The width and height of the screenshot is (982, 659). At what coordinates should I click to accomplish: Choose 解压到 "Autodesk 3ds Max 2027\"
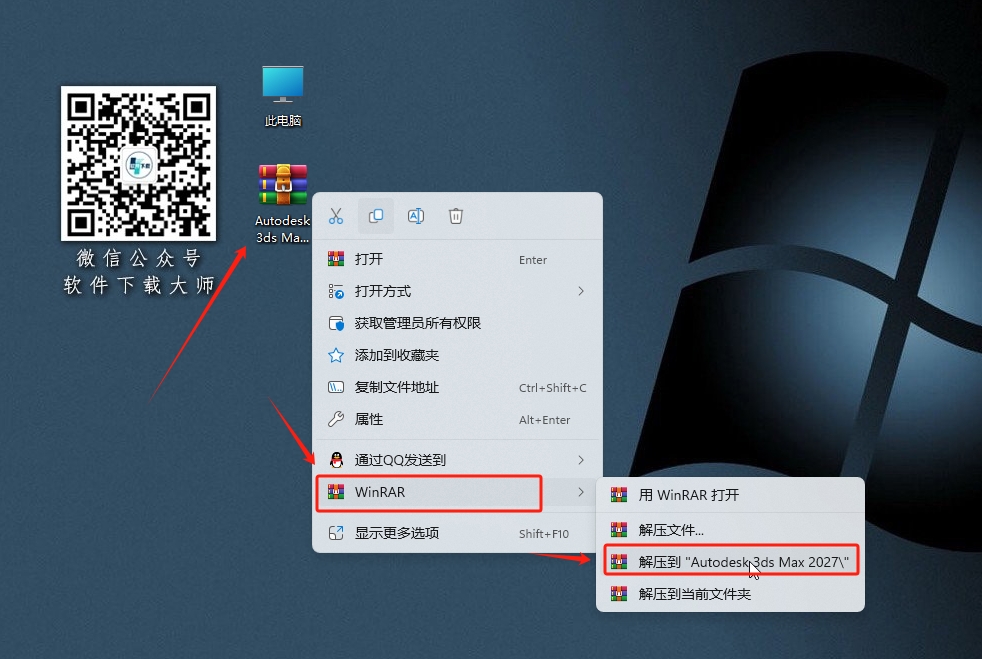[x=733, y=560]
